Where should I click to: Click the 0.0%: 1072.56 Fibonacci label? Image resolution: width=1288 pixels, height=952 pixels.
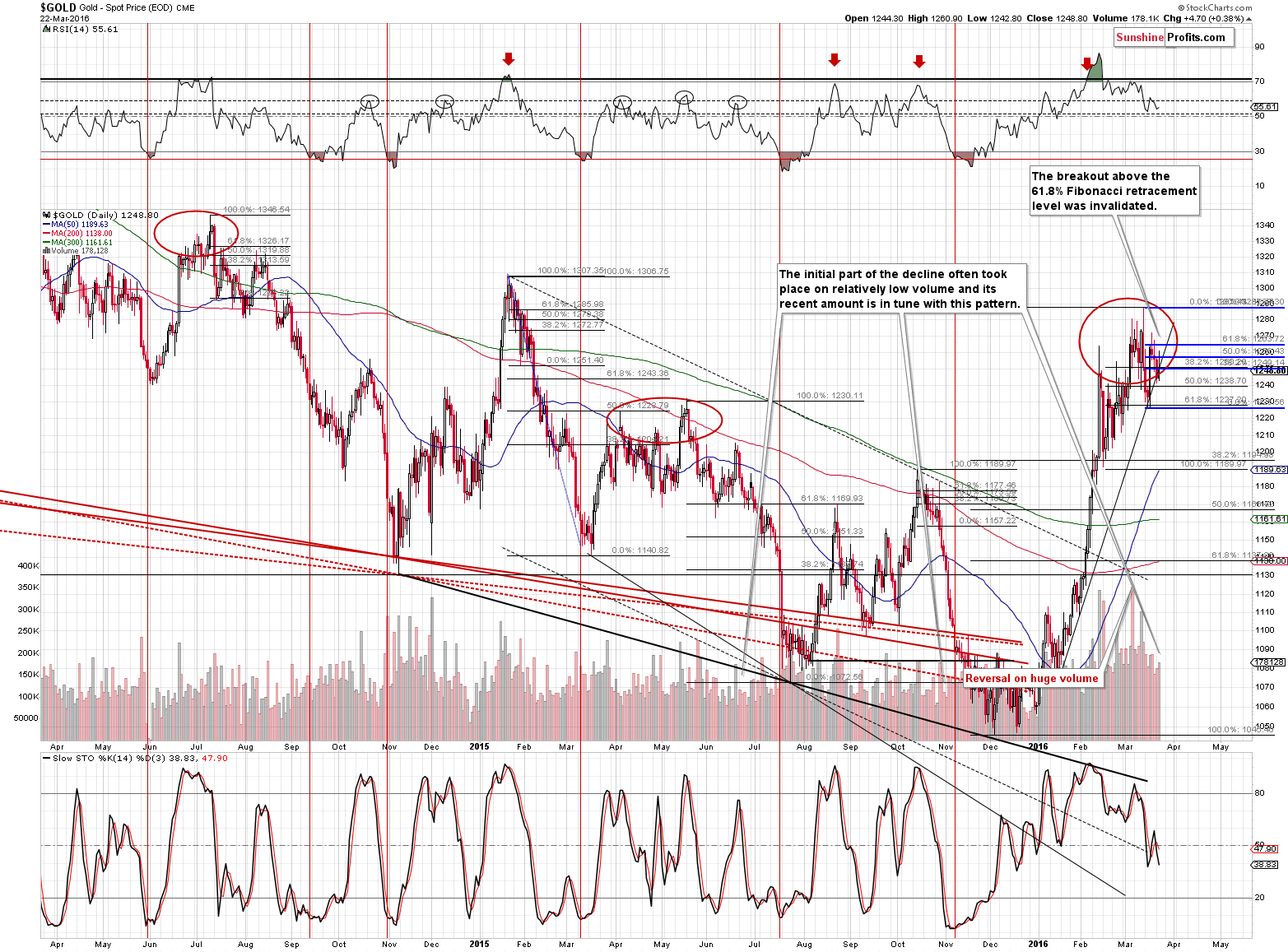point(835,677)
